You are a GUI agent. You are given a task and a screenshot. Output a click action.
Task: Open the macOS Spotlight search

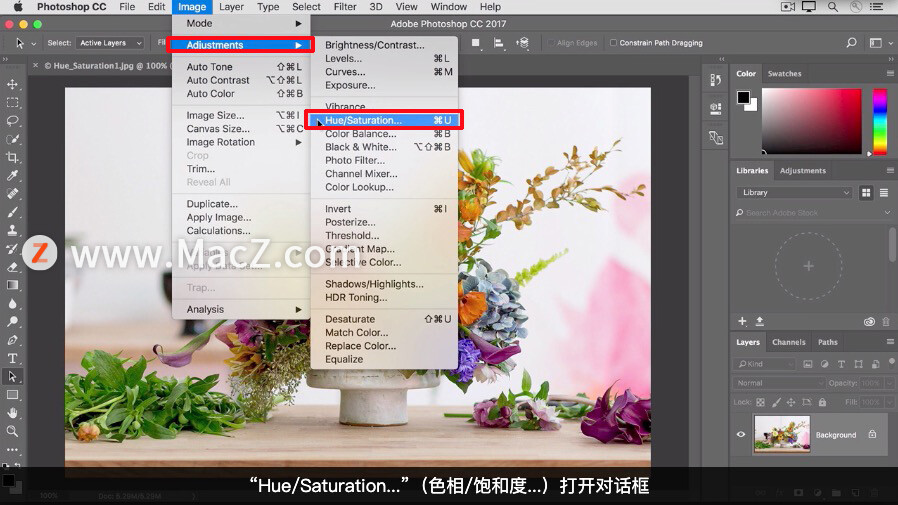pos(833,7)
